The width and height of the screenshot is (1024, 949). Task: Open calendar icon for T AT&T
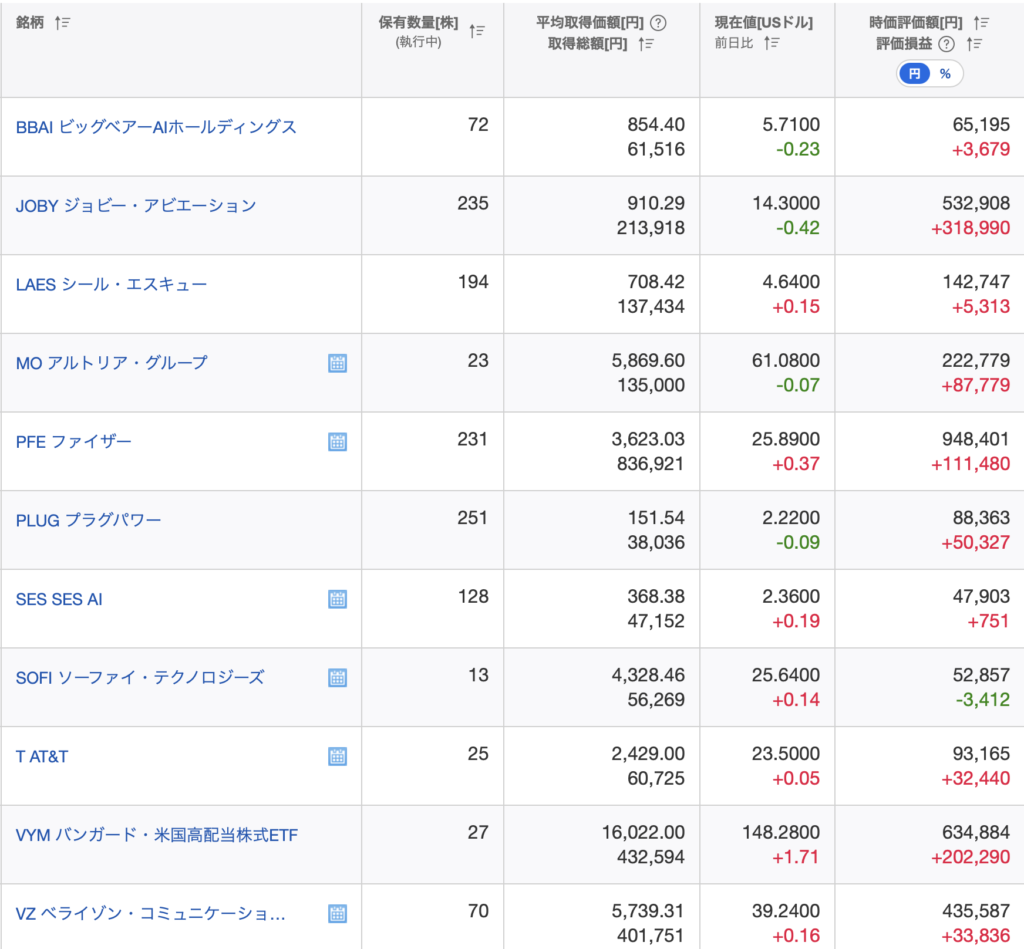tap(338, 756)
